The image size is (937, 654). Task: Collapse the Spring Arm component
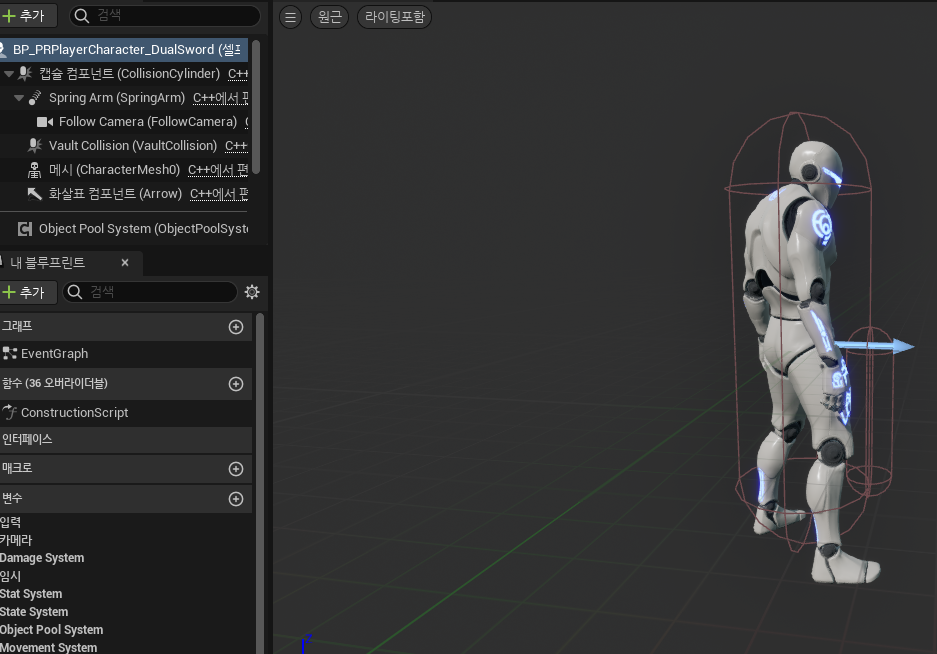[x=19, y=97]
